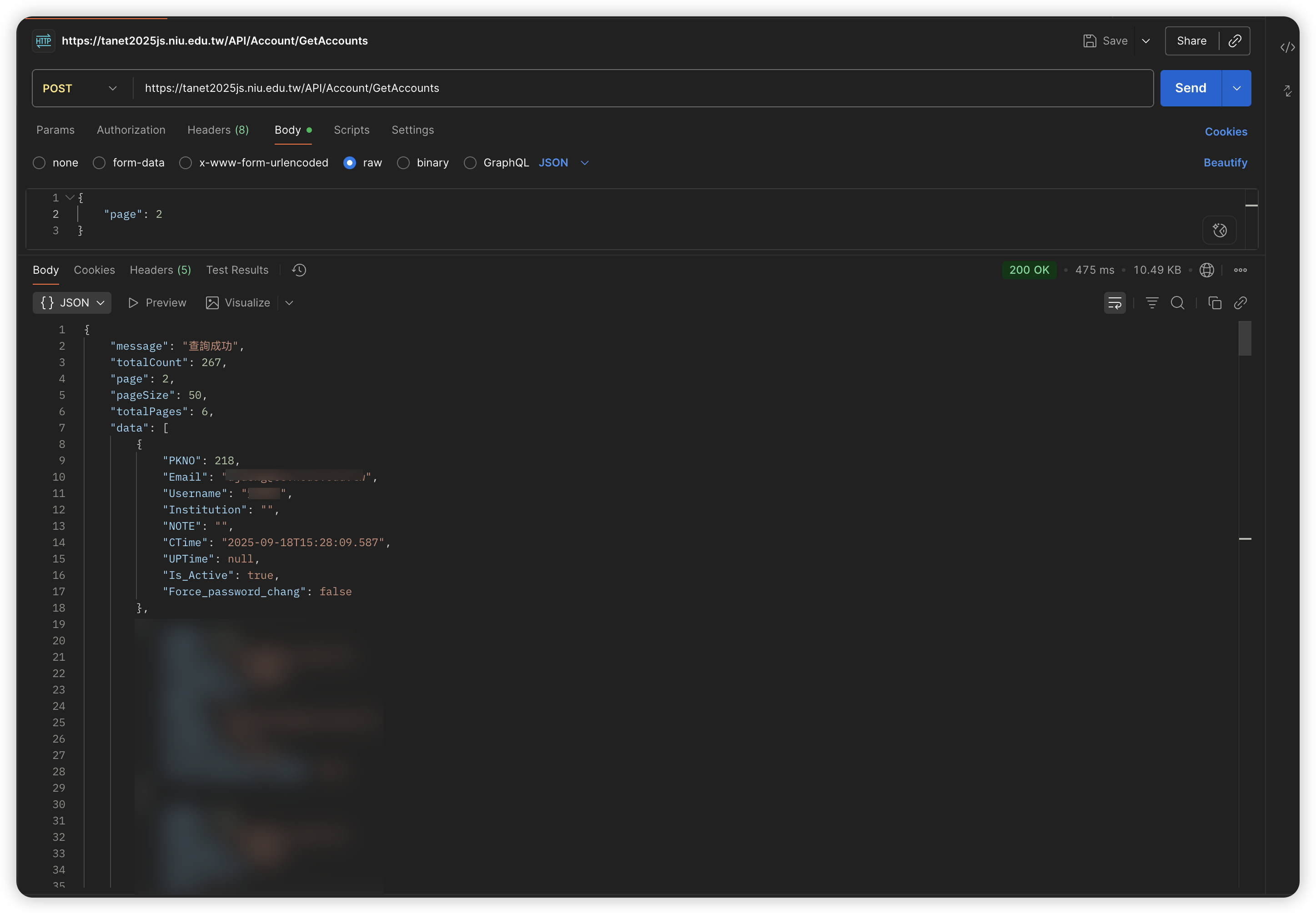Viewport: 1316px width, 914px height.
Task: Click the "Is_Active": true line
Action: [x=221, y=576]
